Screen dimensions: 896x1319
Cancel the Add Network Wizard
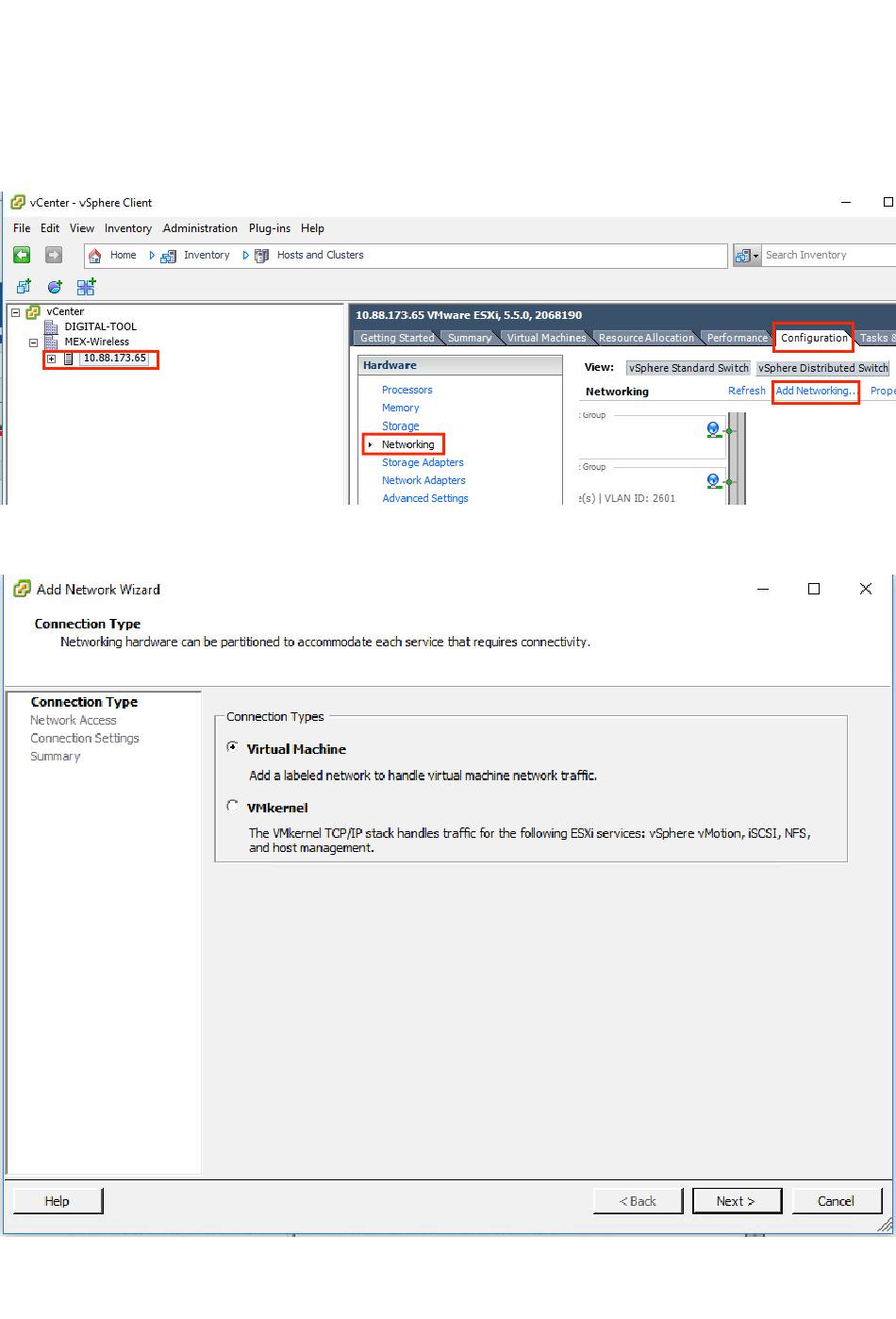point(837,1201)
